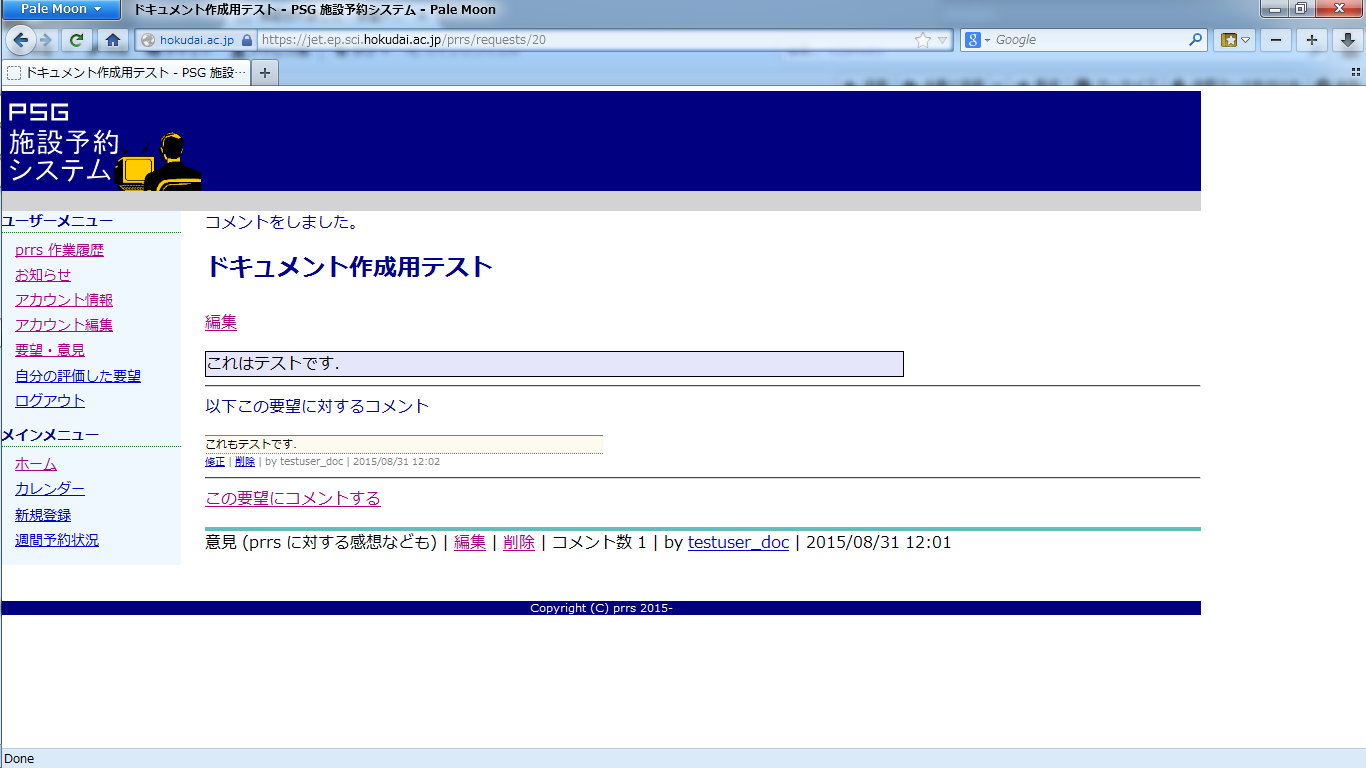
Task: Click 削除 link under the comment
Action: [x=245, y=462]
